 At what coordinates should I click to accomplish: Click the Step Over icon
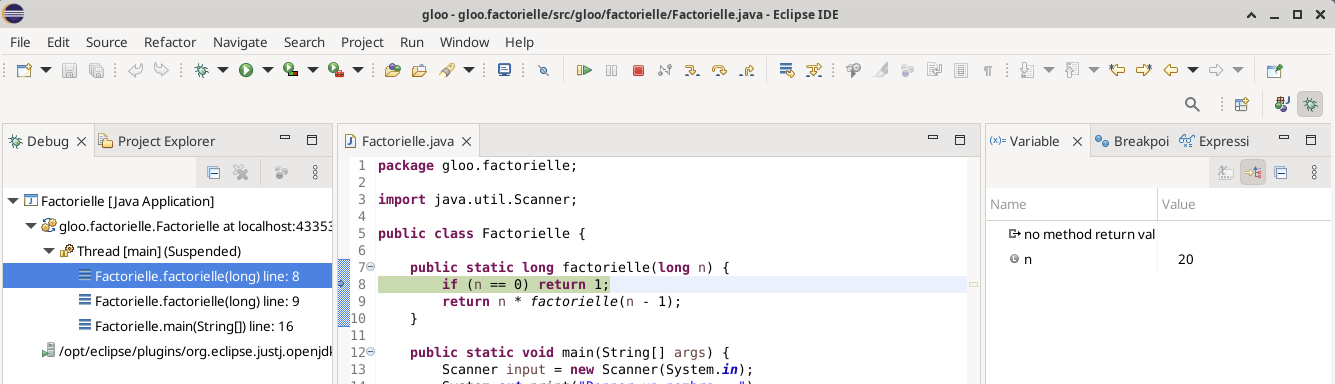point(719,71)
